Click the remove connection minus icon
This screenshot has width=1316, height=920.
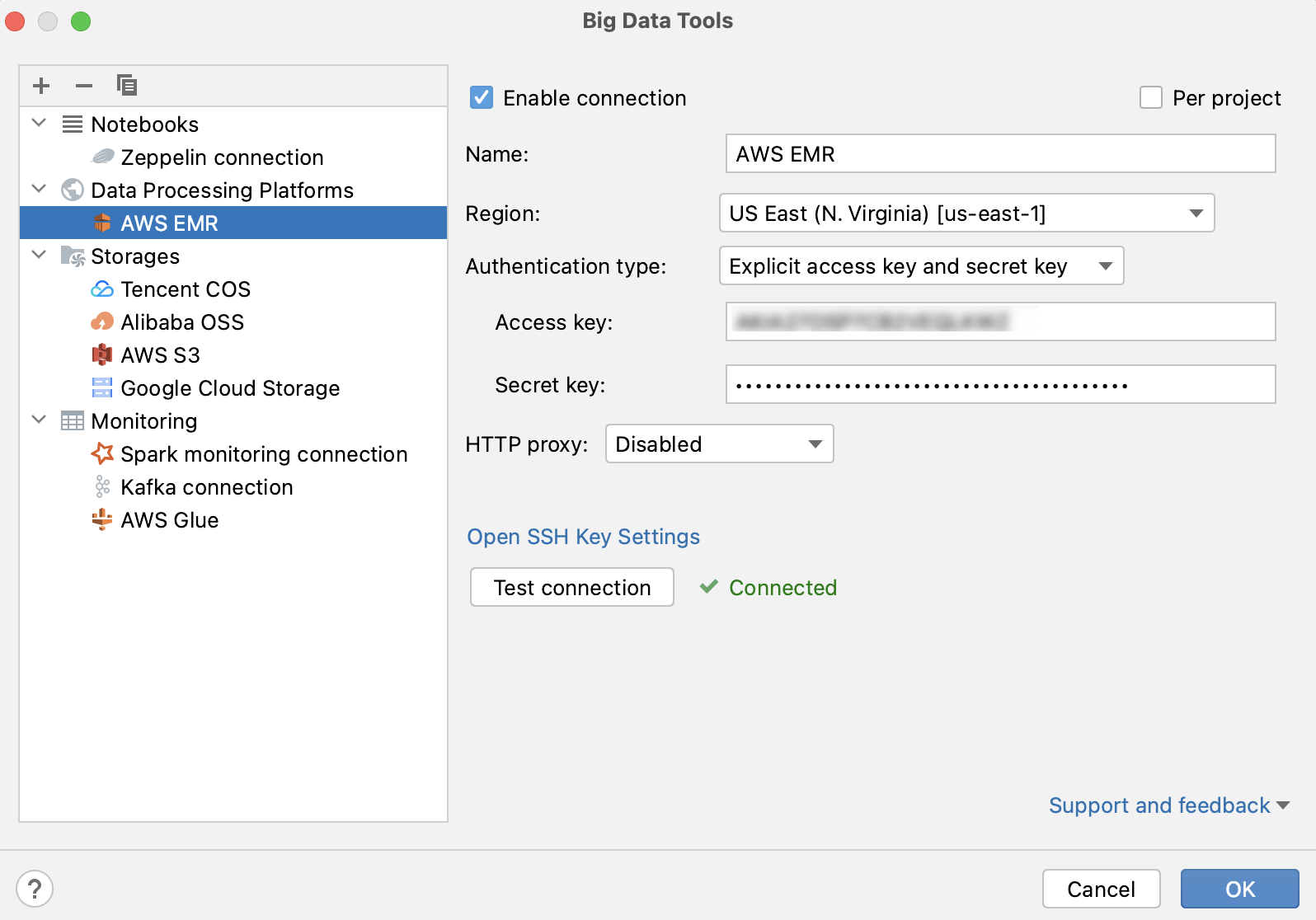84,86
